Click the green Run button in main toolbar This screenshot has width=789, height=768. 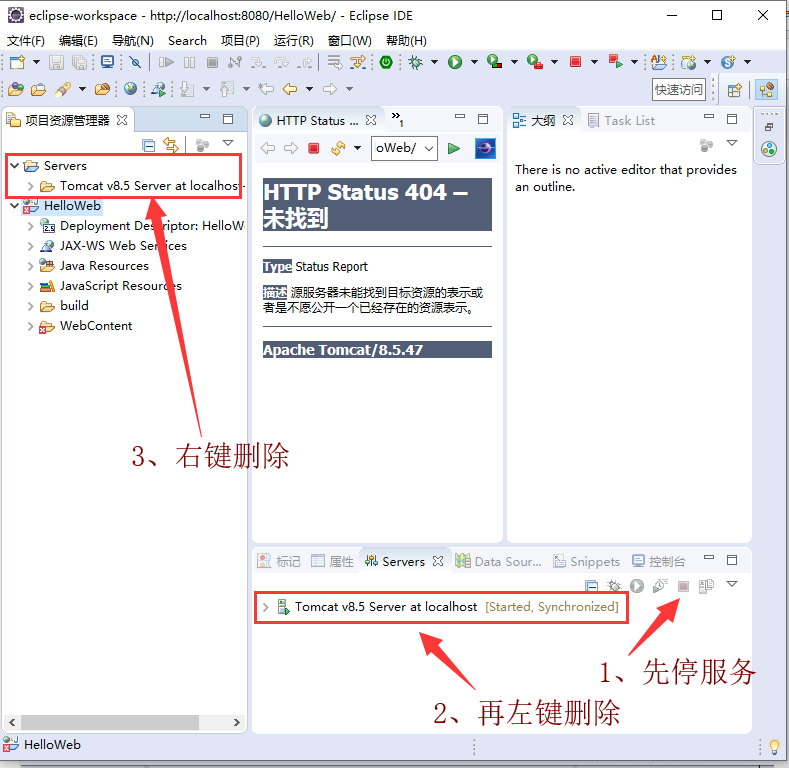pos(455,62)
